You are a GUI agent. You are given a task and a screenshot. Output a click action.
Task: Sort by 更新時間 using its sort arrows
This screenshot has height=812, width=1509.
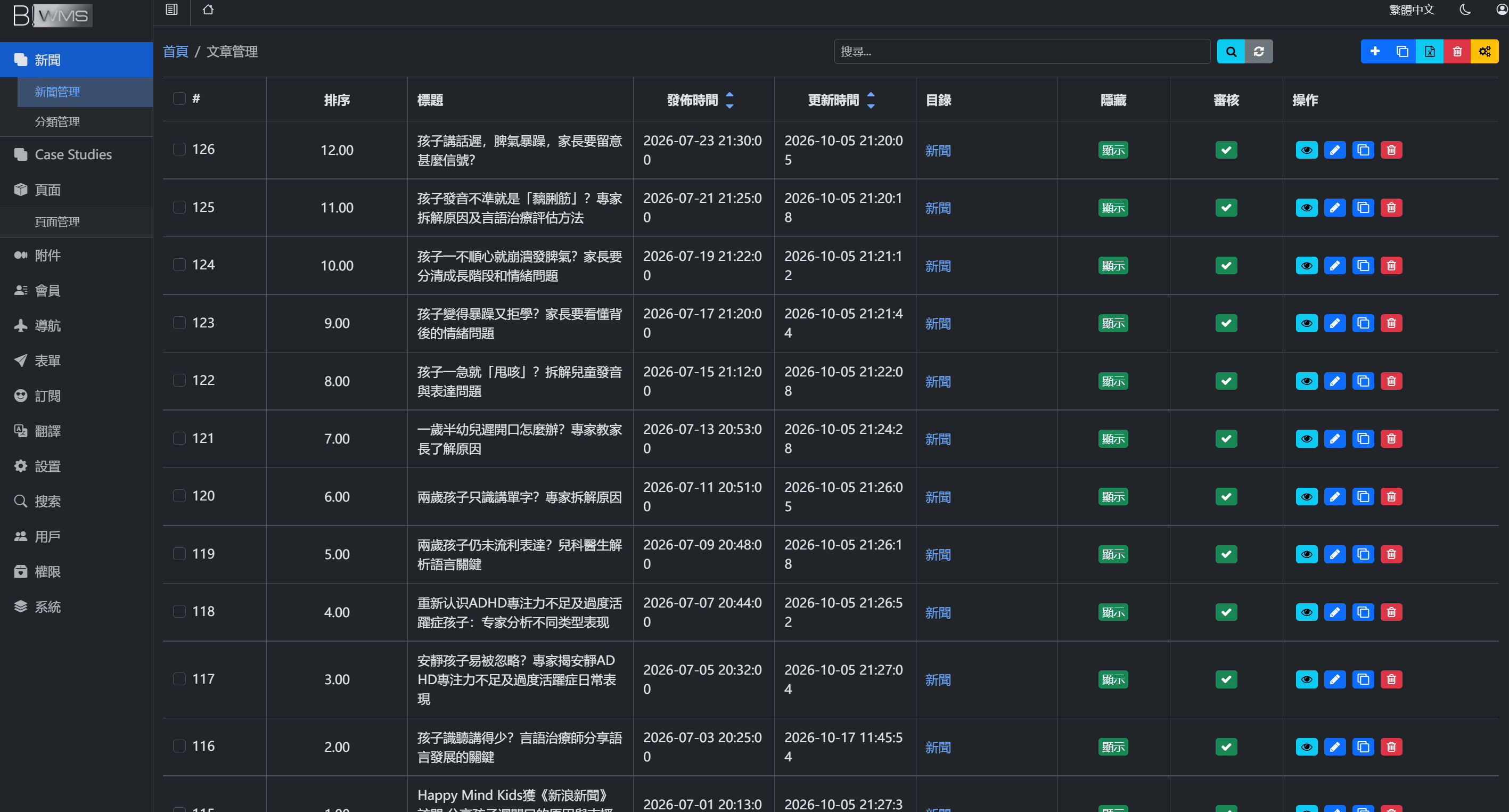pos(871,100)
